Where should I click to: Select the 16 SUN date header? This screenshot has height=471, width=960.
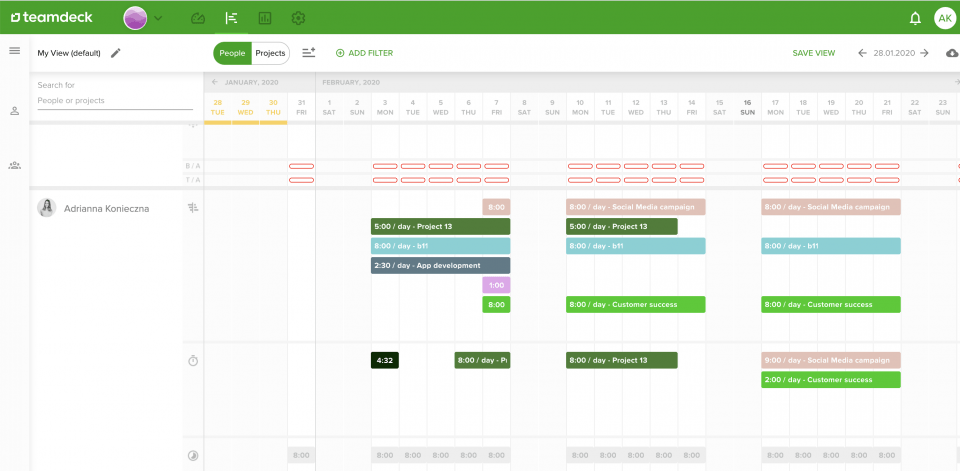click(x=747, y=107)
